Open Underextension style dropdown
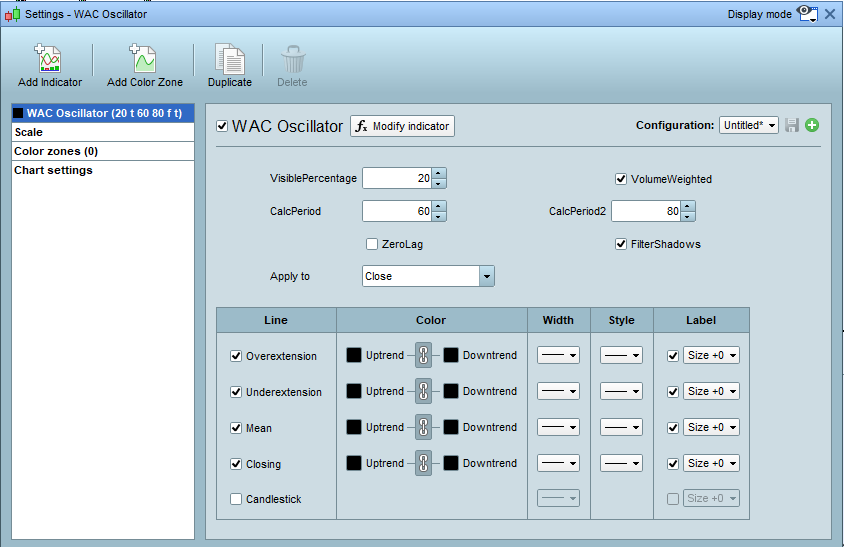Screen dimensions: 844x547 pyautogui.click(x=621, y=391)
